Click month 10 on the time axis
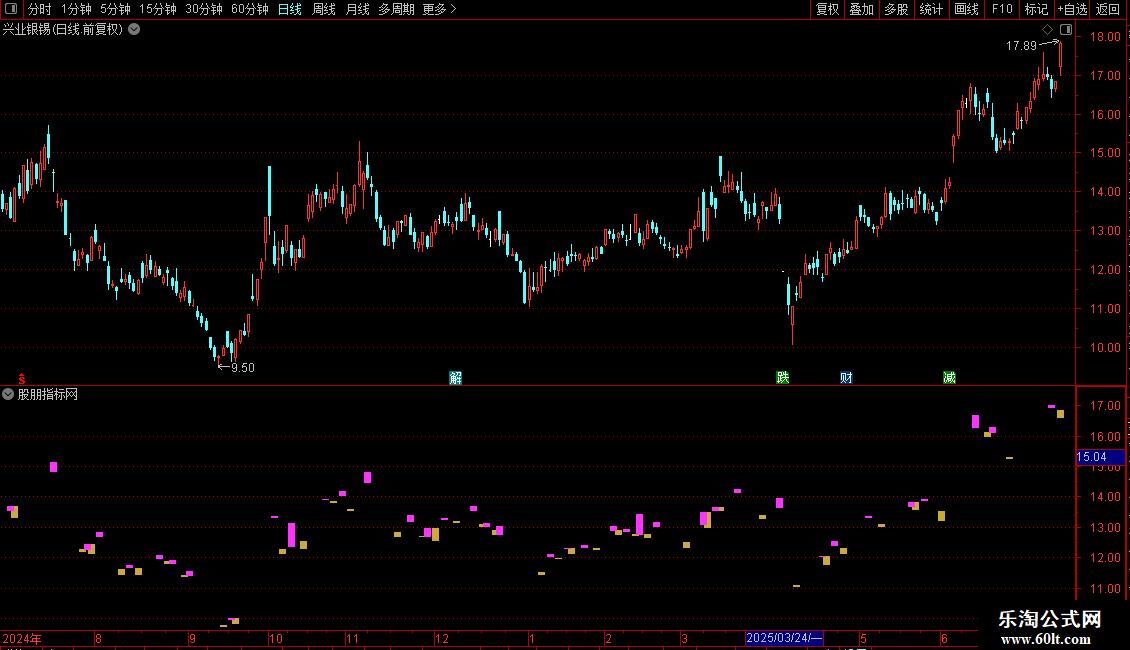Screen dimensions: 1130x650 tap(276, 639)
